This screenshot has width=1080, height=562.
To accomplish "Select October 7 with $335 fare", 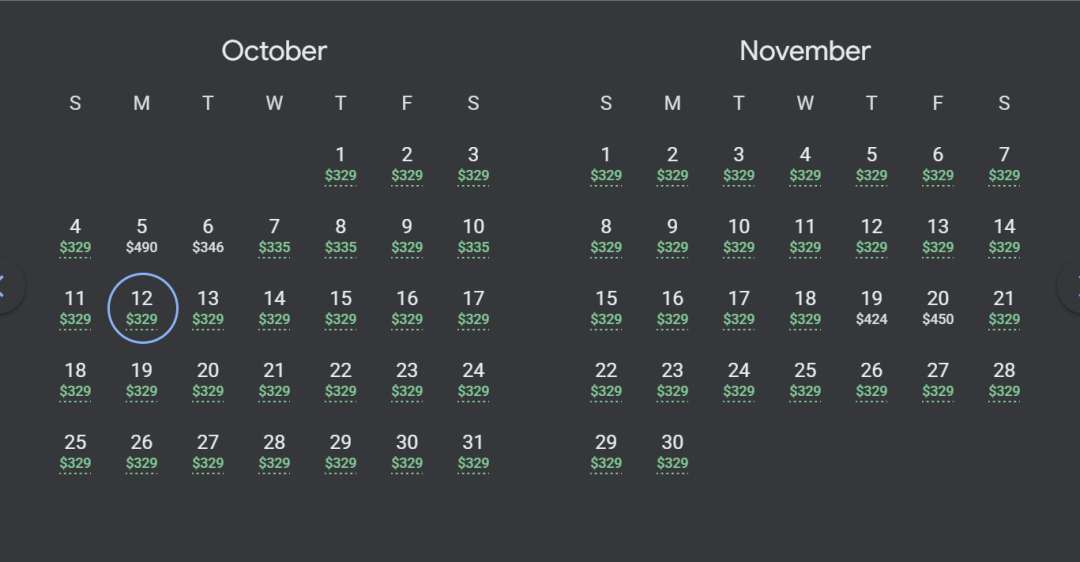I will pos(274,236).
